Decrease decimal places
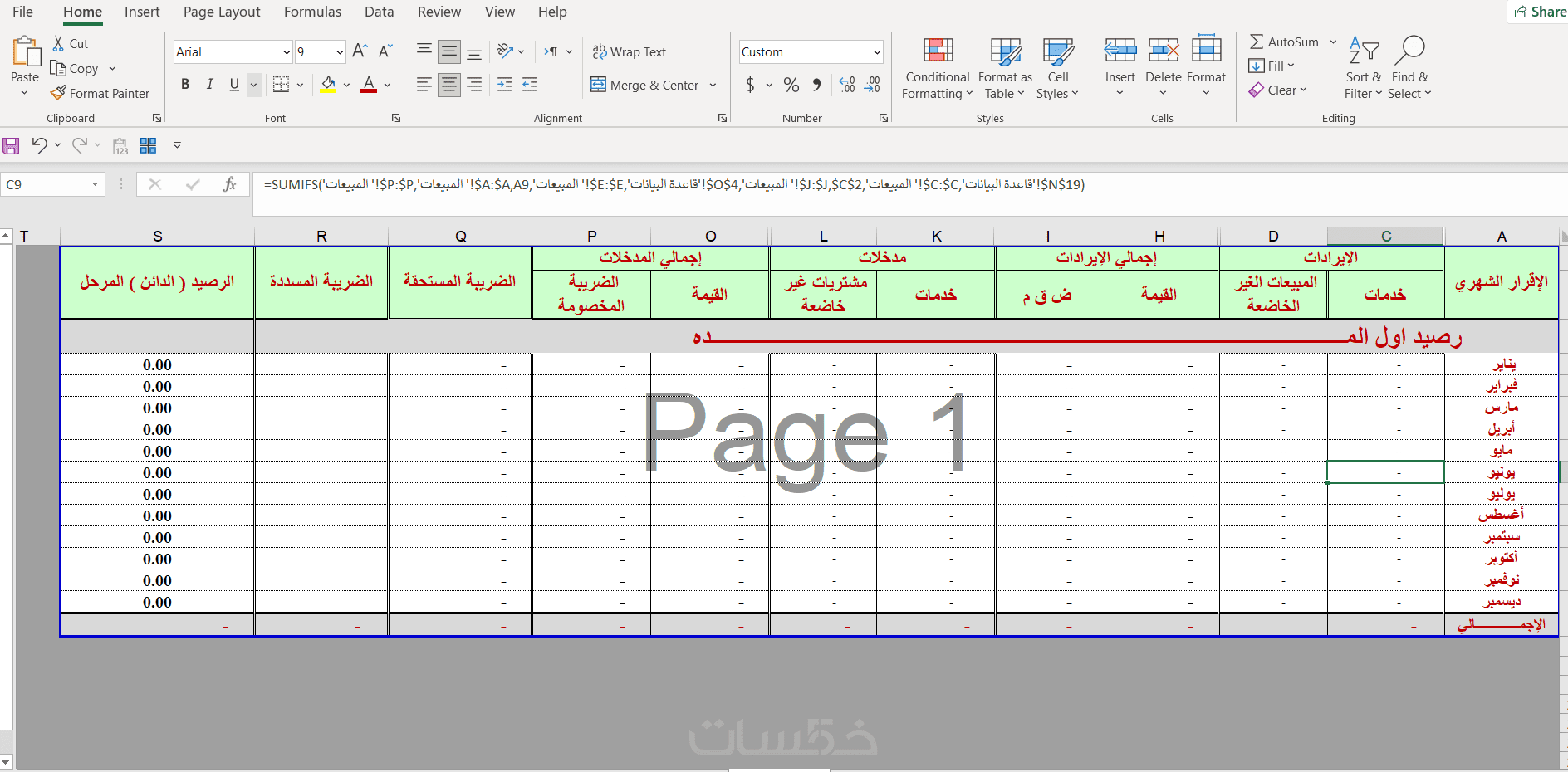The height and width of the screenshot is (772, 1568). tap(872, 85)
